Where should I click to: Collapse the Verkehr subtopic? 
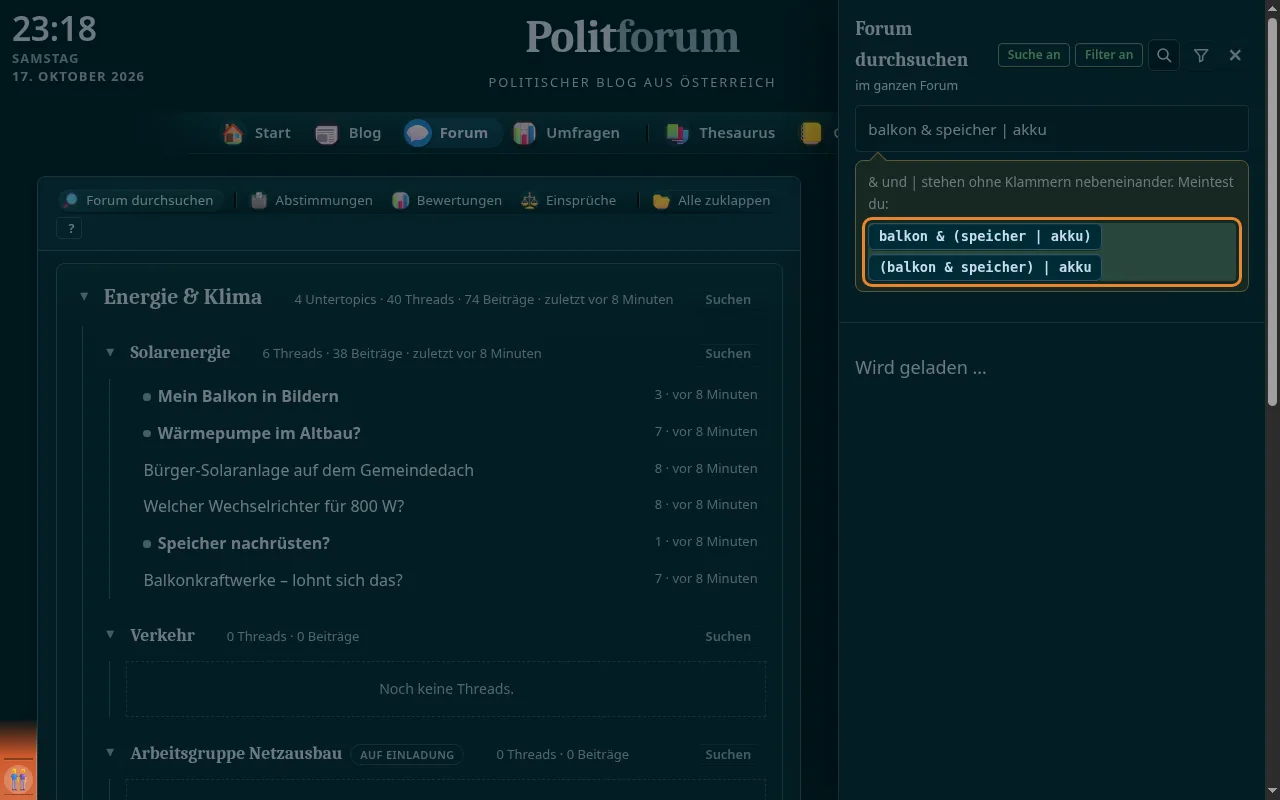pos(110,635)
